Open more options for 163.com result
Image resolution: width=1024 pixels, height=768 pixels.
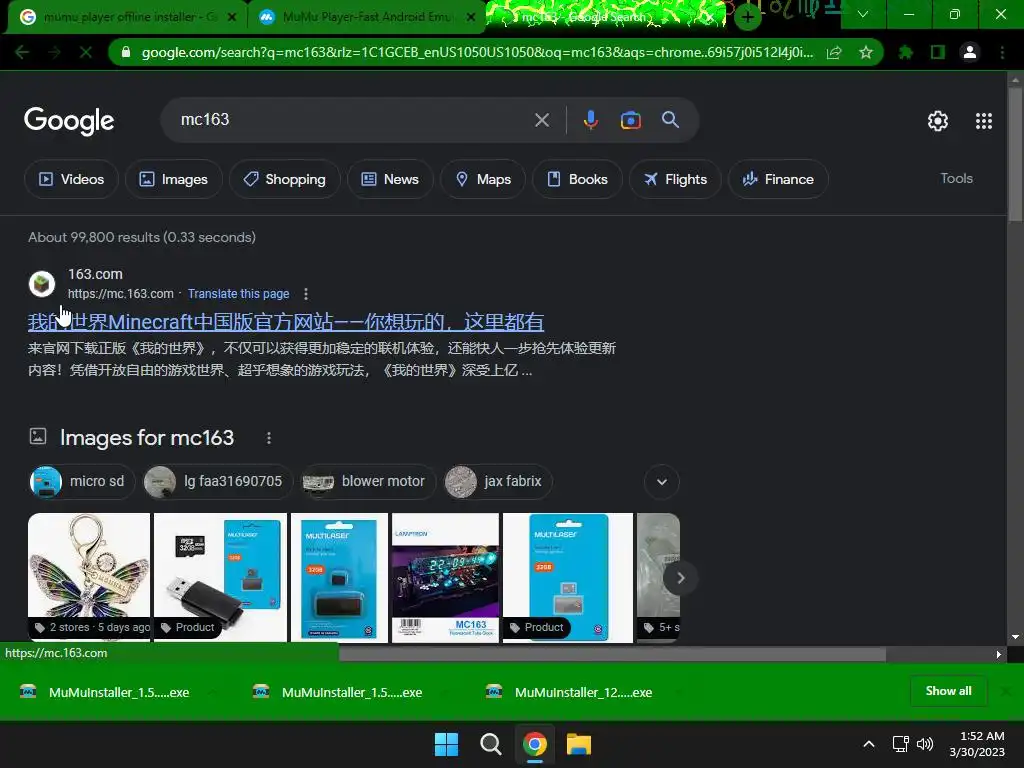[306, 294]
